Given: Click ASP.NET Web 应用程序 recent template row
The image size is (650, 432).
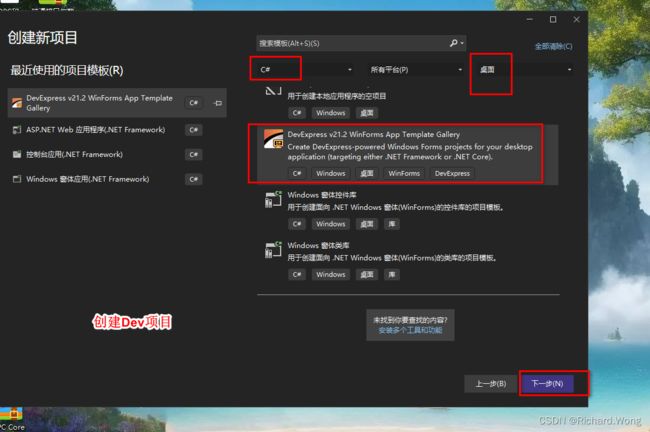Looking at the screenshot, I should (x=117, y=130).
